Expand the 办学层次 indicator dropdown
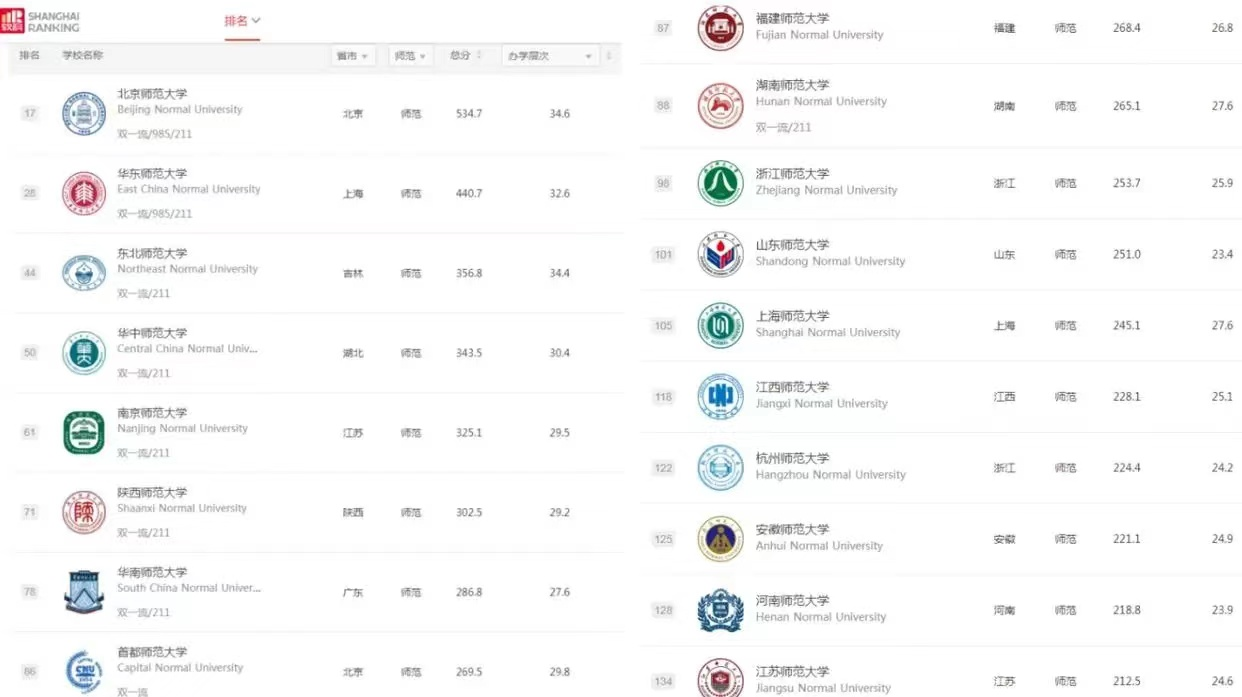The width and height of the screenshot is (1242, 697). coord(549,56)
